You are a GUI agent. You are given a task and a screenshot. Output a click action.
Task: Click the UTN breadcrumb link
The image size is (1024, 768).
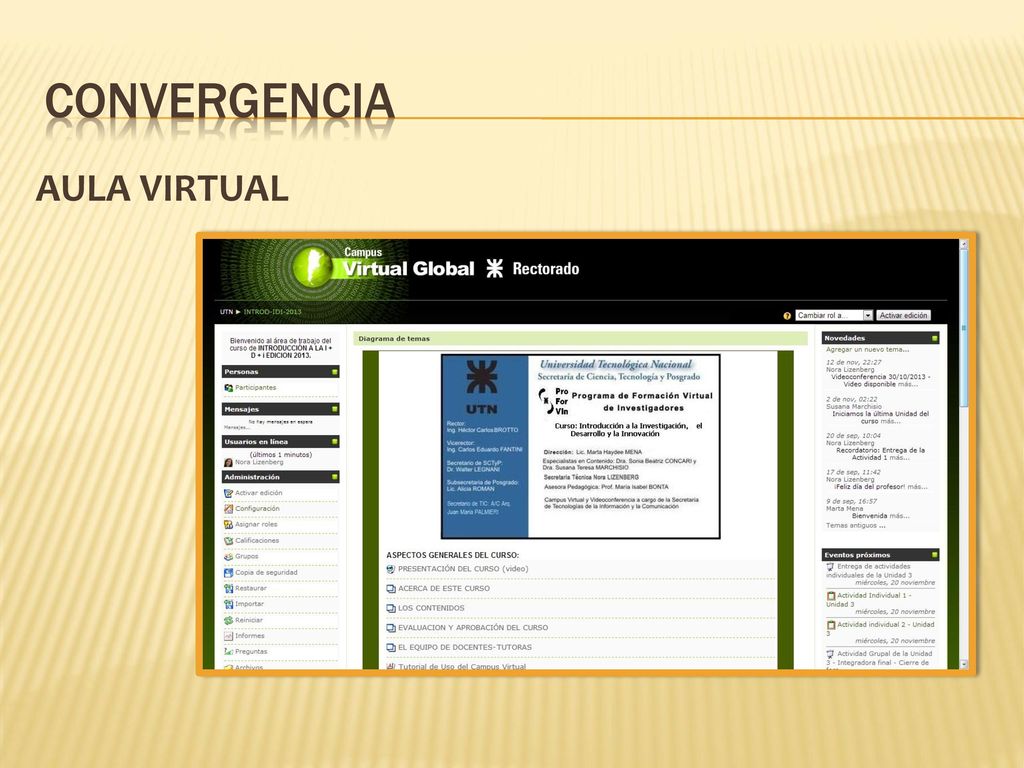tap(227, 312)
